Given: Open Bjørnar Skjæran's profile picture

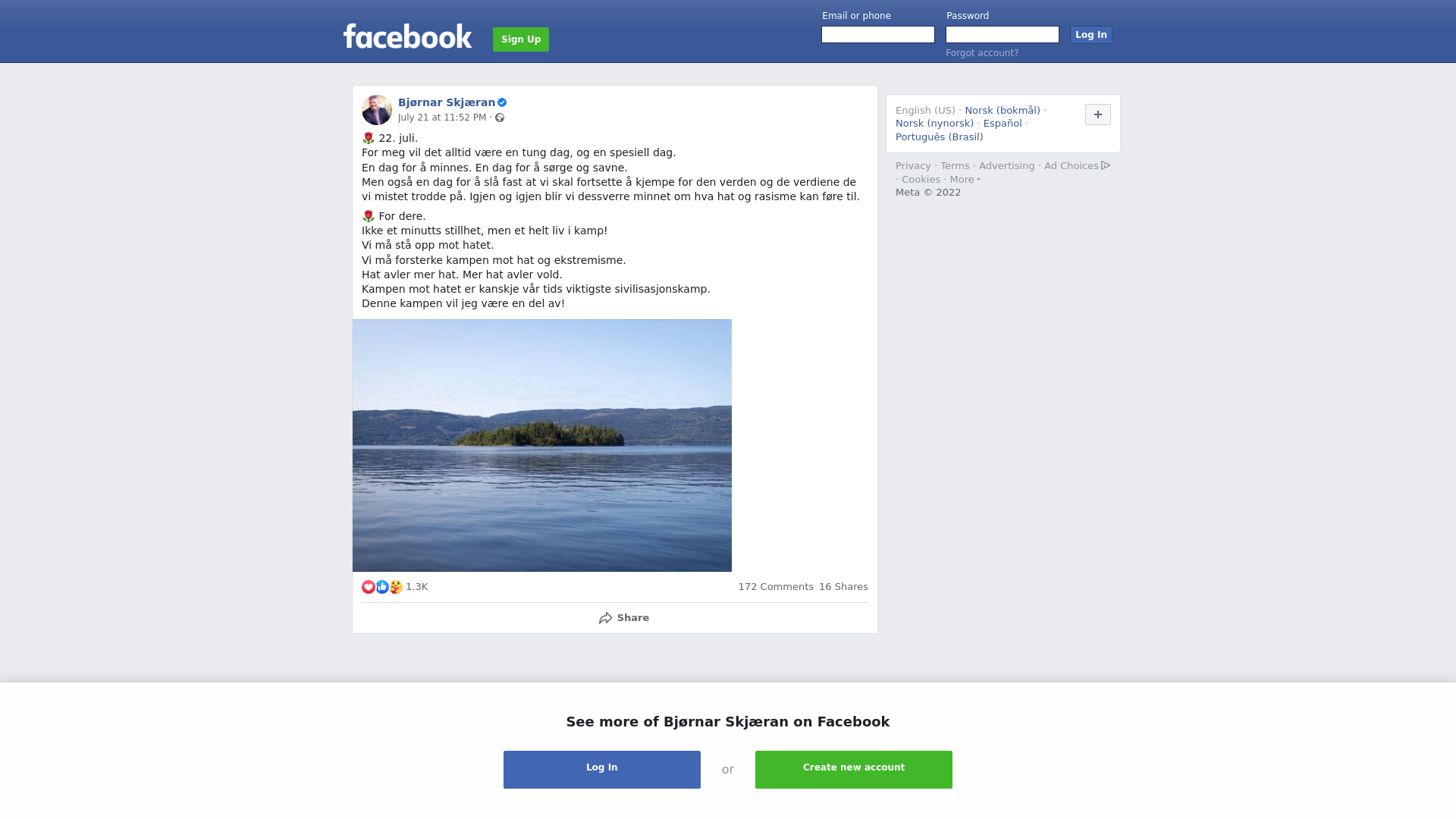Looking at the screenshot, I should point(377,110).
